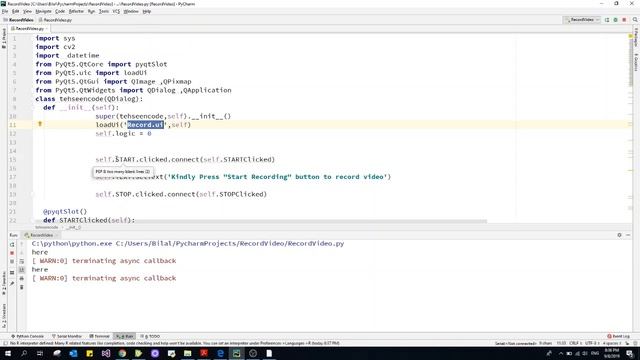Open TODO tool window
This screenshot has width=640, height=360.
pos(150,336)
